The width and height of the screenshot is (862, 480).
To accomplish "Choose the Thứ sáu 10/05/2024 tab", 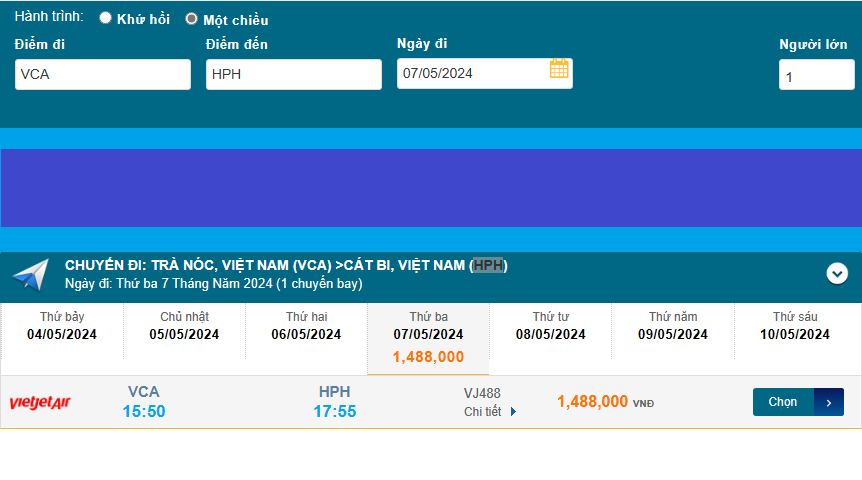I will click(x=795, y=326).
